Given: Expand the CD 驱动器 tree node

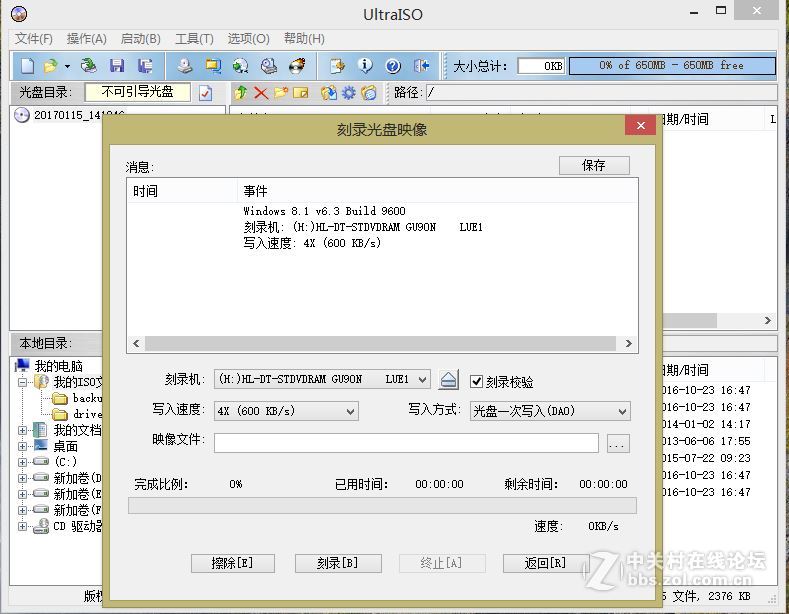Looking at the screenshot, I should [23, 526].
